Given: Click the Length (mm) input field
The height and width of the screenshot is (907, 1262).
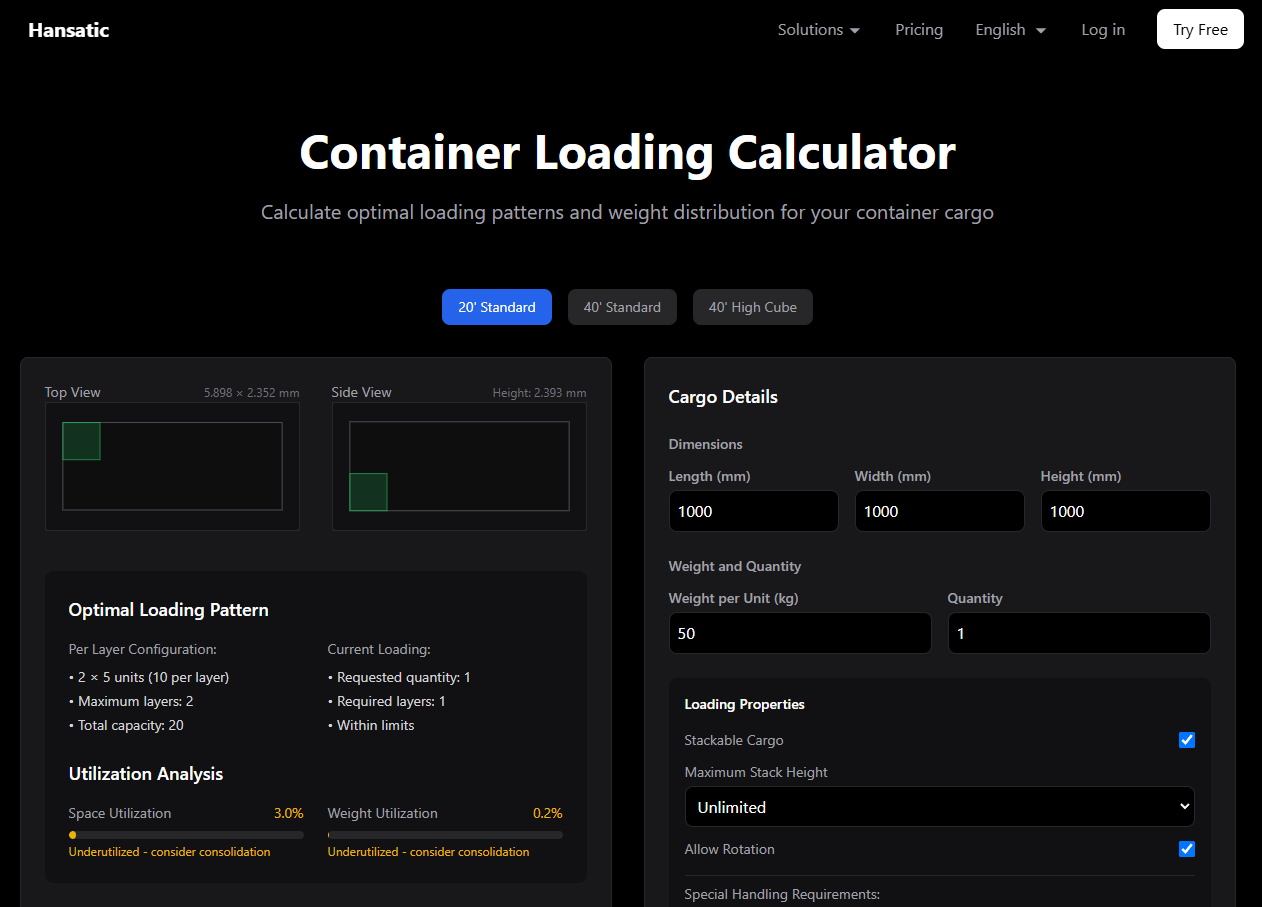Looking at the screenshot, I should [x=753, y=511].
